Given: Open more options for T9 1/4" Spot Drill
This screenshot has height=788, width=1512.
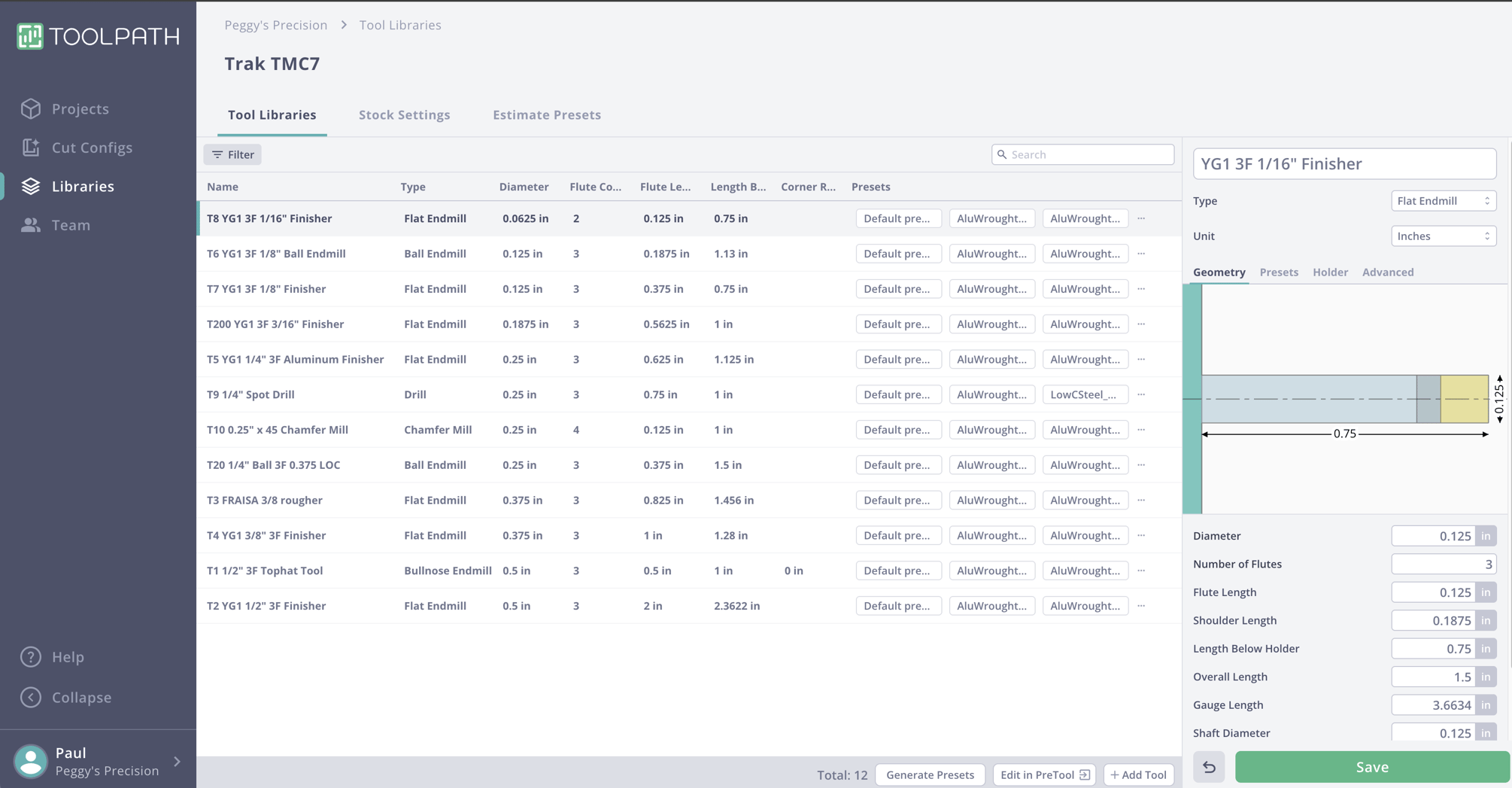Looking at the screenshot, I should pyautogui.click(x=1141, y=394).
